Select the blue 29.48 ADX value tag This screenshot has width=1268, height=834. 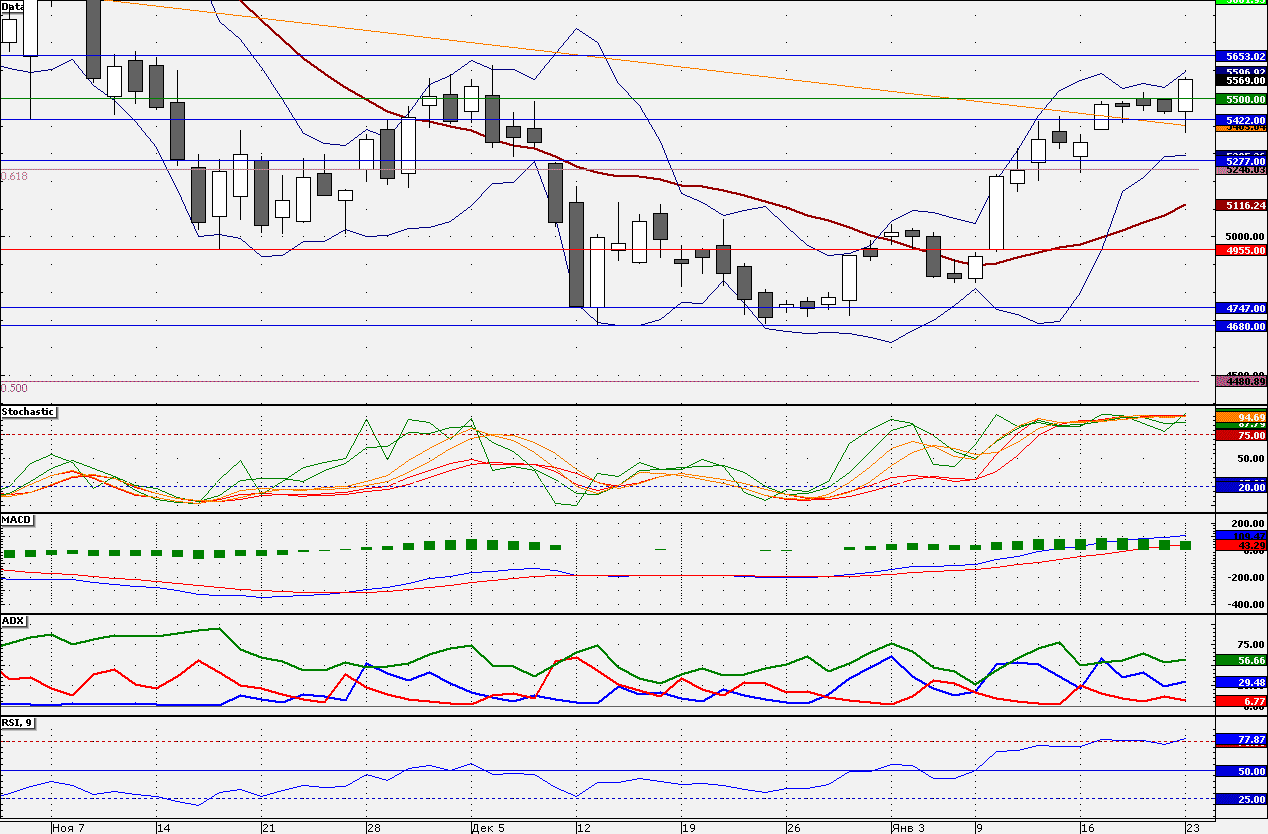coord(1240,682)
